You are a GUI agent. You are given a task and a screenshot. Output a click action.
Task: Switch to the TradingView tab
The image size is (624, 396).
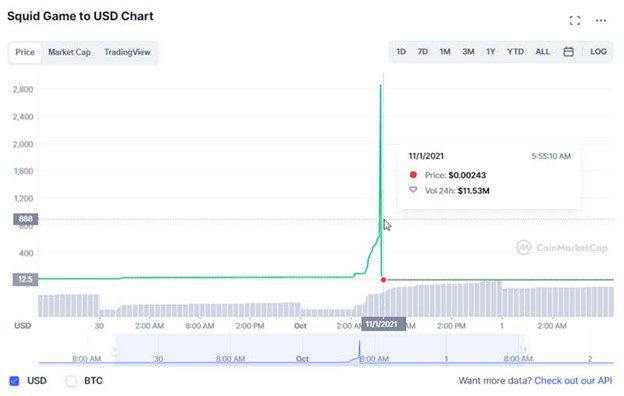127,52
